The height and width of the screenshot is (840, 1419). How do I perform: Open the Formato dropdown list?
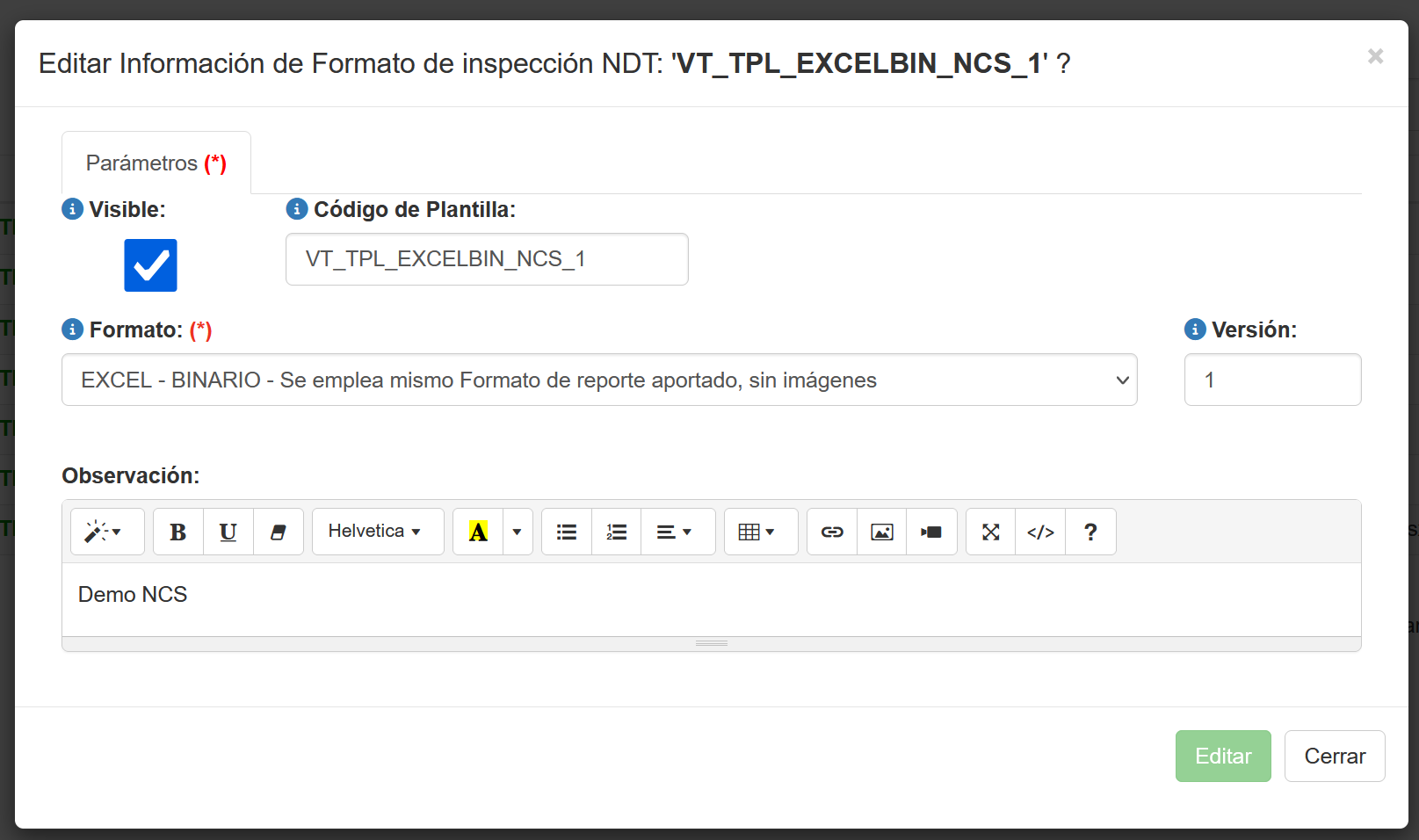[599, 380]
